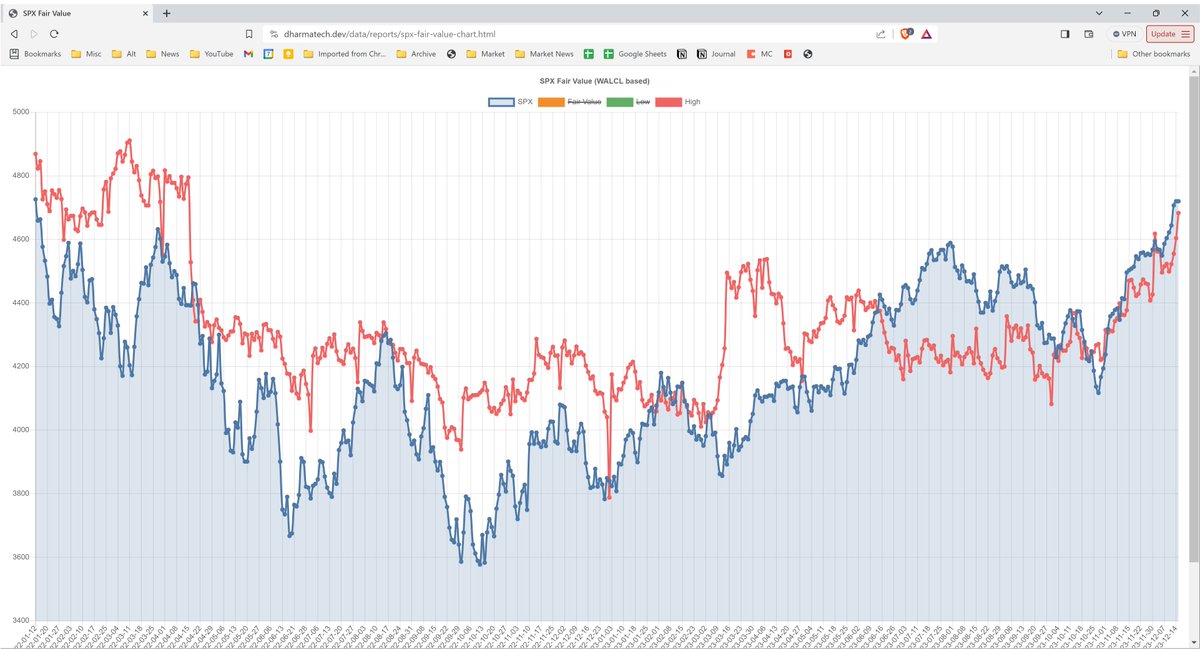
Task: Open the yellow Google Keep bookmark icon
Action: (288, 54)
